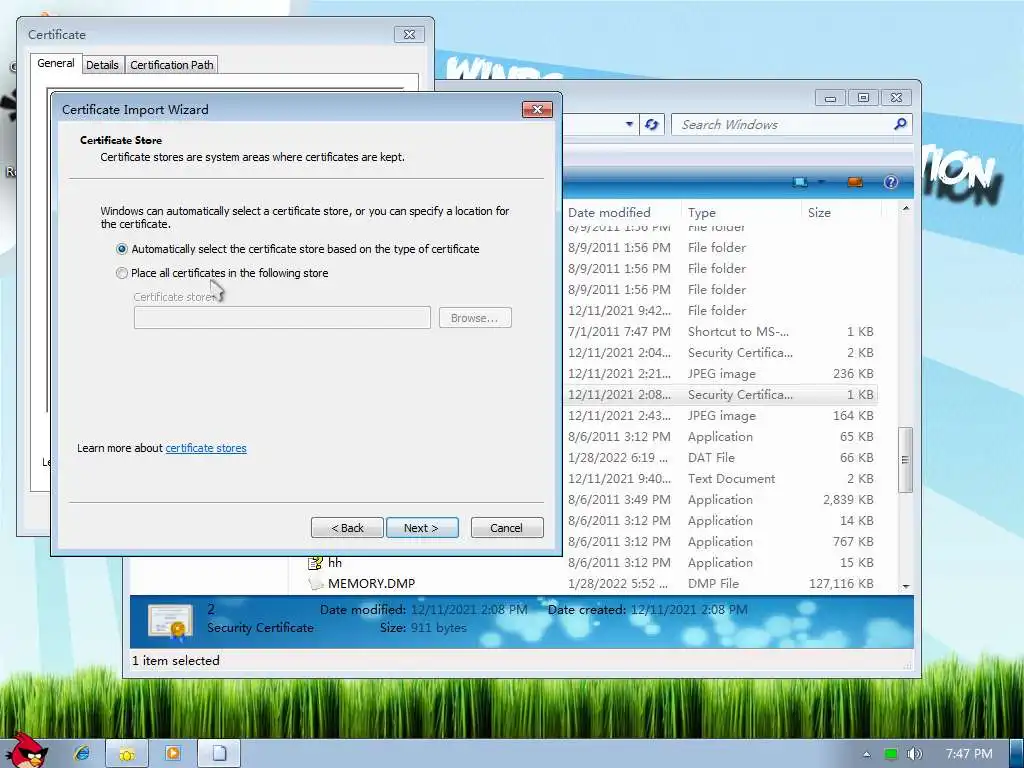Image resolution: width=1024 pixels, height=768 pixels.
Task: Close the Certificate Import Wizard window
Action: click(x=537, y=110)
